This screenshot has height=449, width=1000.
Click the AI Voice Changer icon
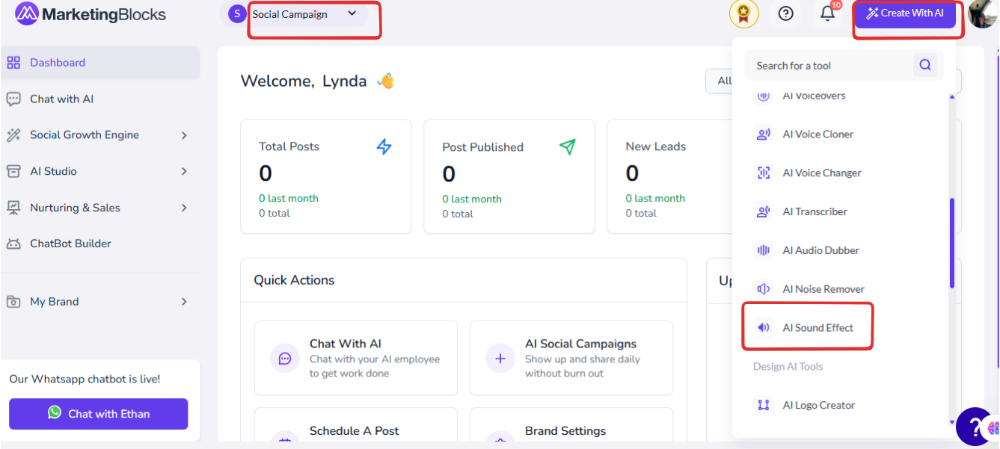point(763,173)
